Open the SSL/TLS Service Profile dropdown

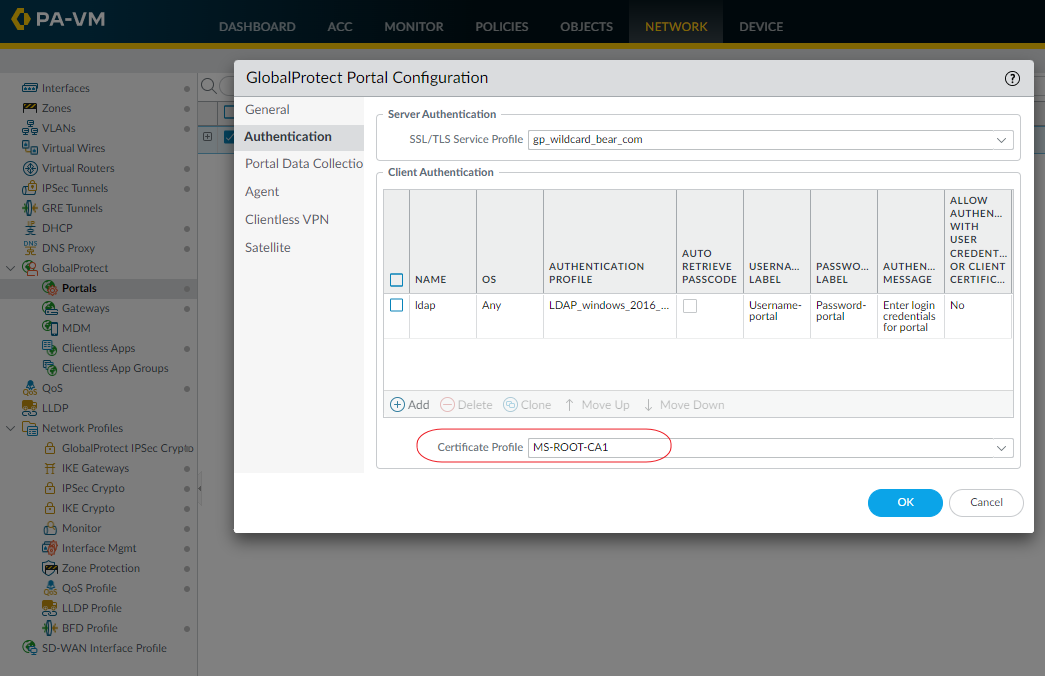coord(1001,140)
